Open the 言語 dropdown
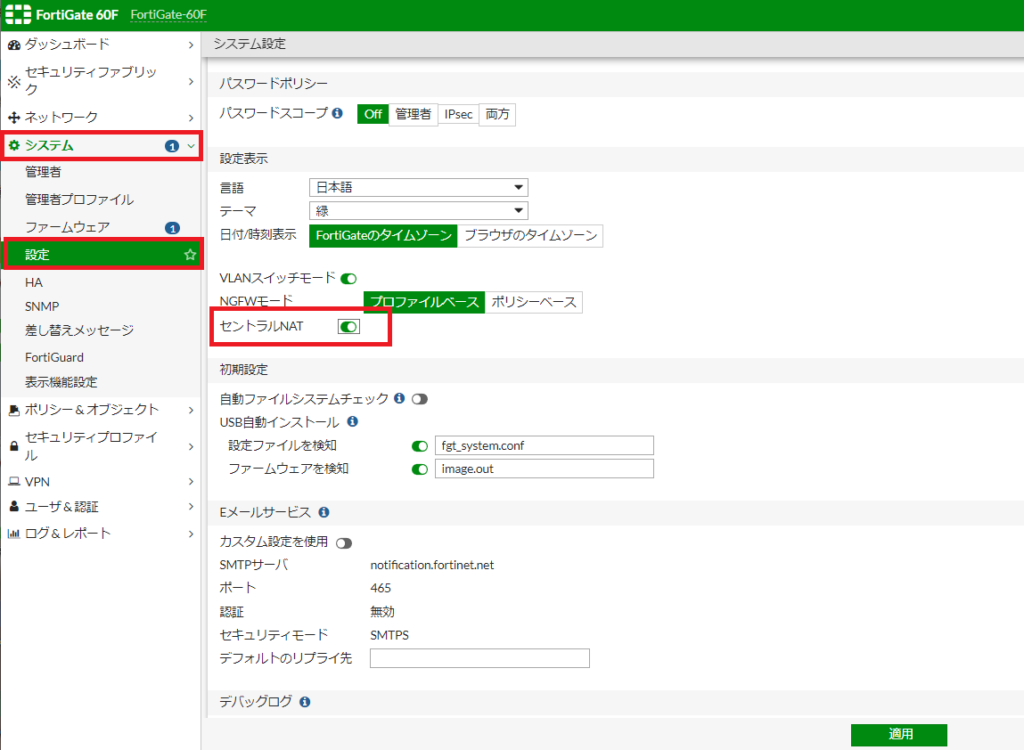 [418, 187]
